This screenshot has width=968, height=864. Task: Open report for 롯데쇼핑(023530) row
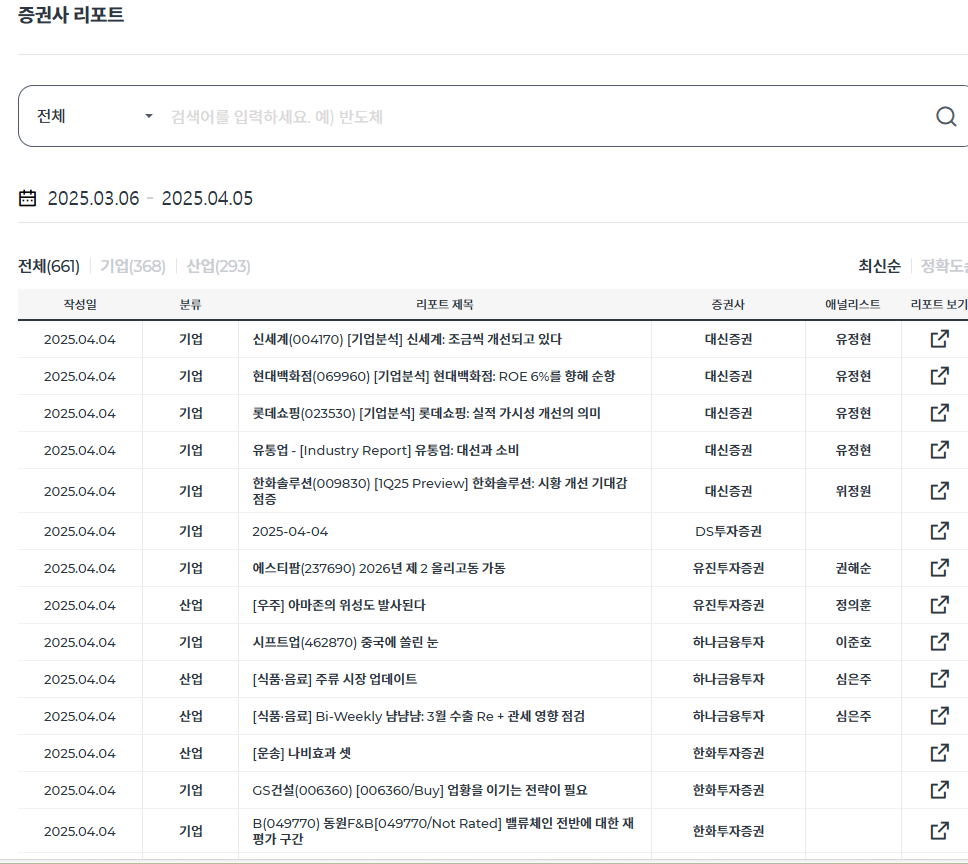coord(940,413)
